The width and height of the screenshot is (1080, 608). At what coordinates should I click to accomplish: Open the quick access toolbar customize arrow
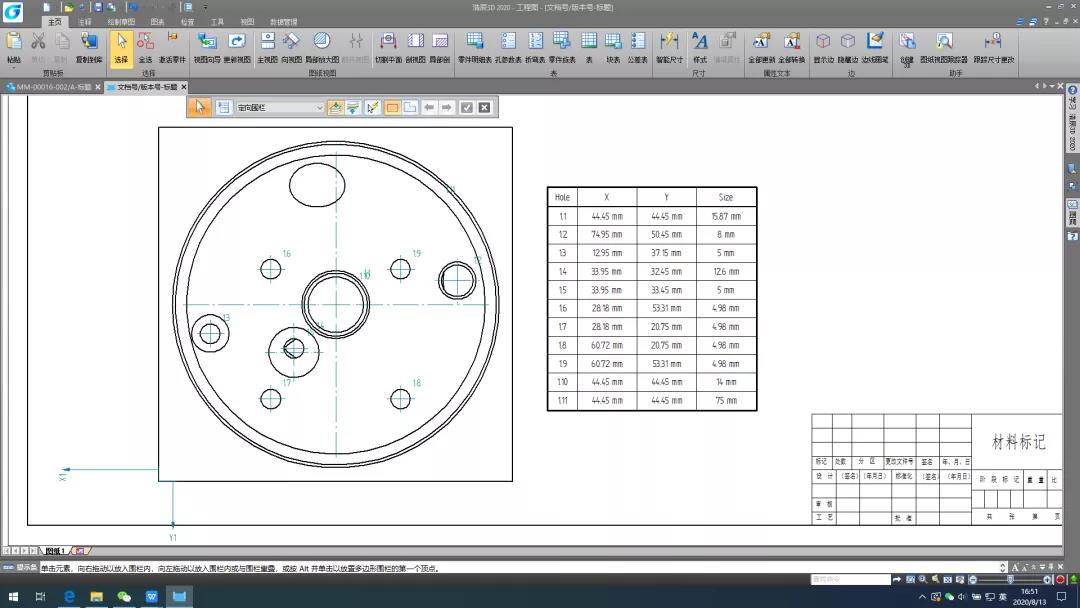[x=205, y=7]
